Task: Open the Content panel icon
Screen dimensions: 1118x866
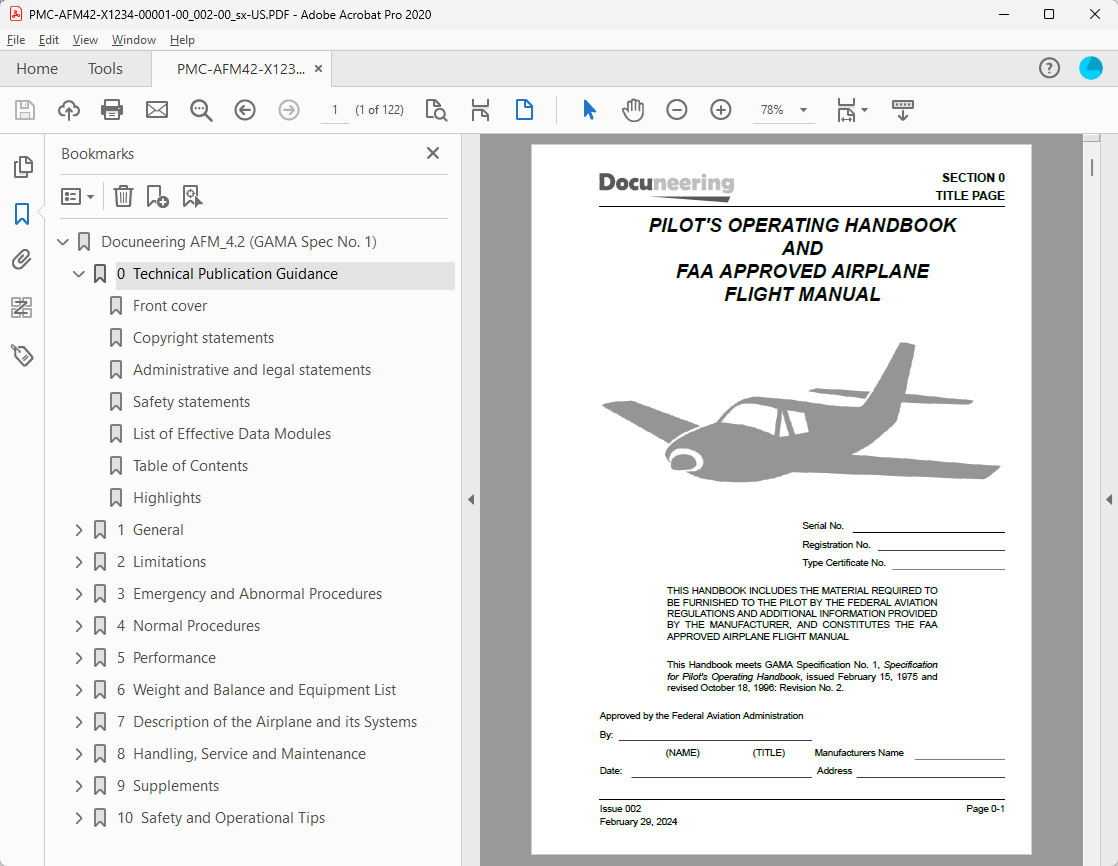Action: 22,307
